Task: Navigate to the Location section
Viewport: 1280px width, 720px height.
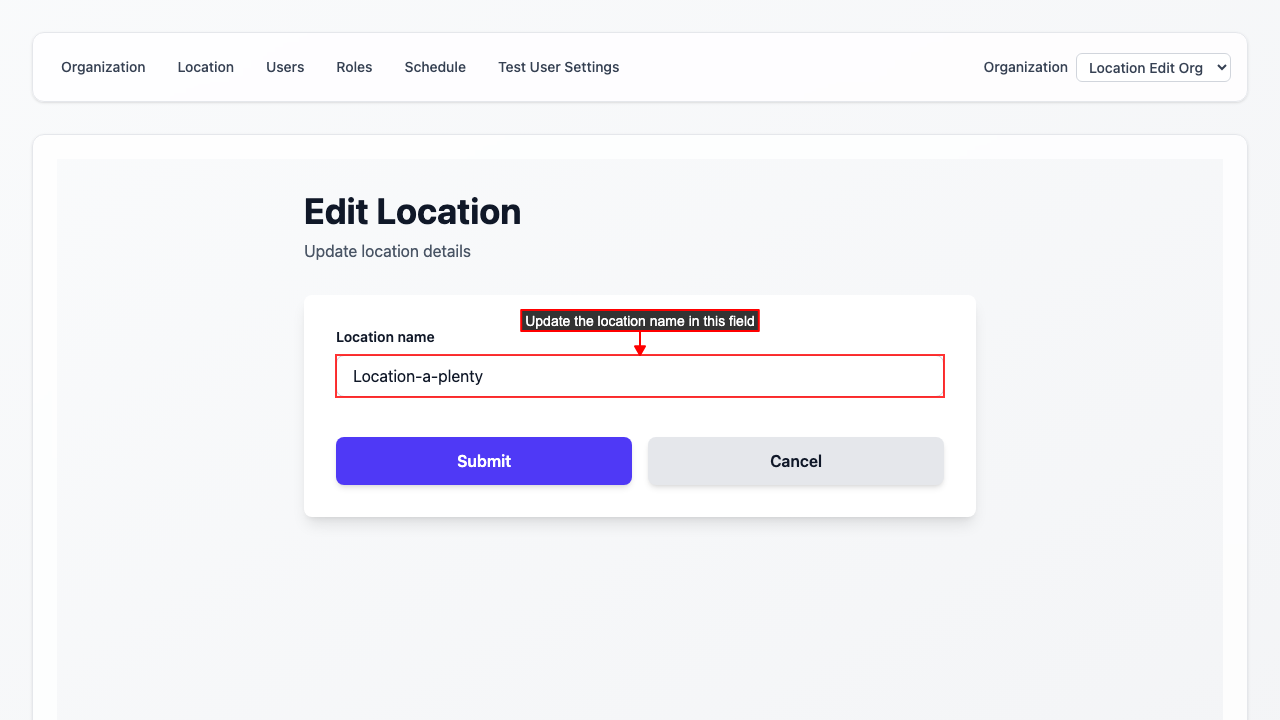Action: [205, 67]
